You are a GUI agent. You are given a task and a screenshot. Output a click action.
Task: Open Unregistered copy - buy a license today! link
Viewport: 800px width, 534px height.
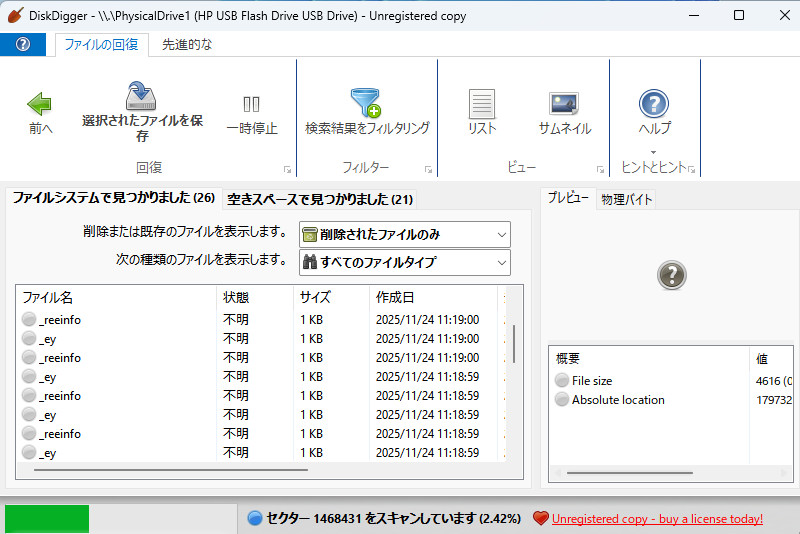[x=657, y=519]
